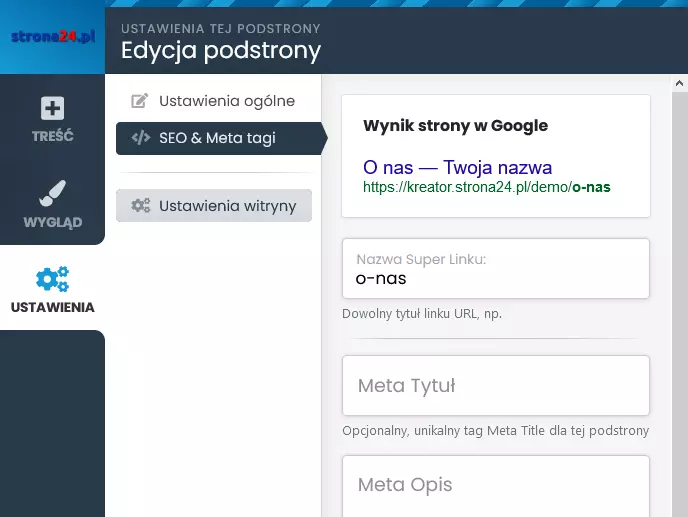Click the code brackets icon beside SEO
This screenshot has width=688, height=517.
point(141,138)
